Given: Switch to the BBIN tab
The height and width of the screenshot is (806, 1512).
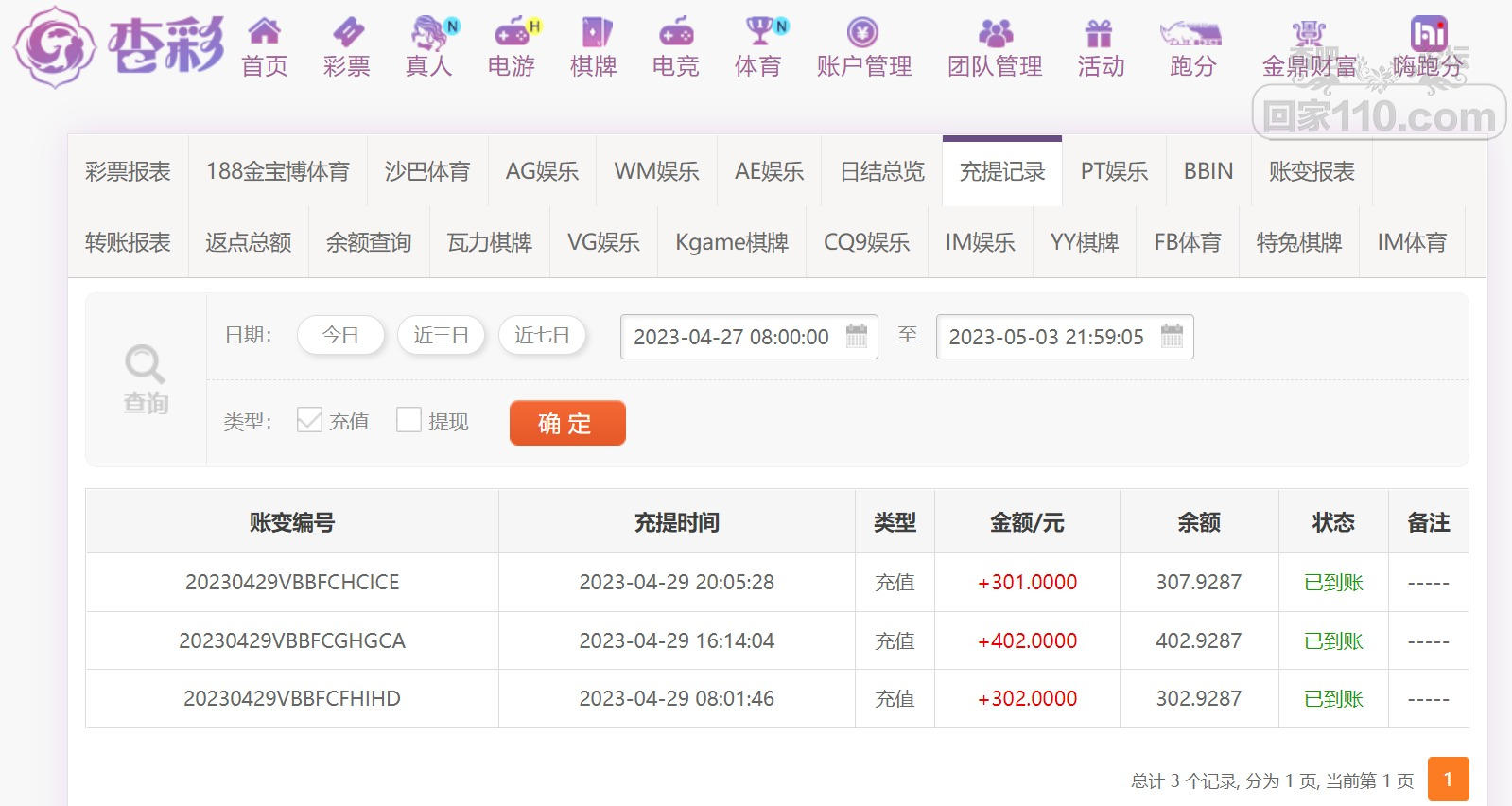Looking at the screenshot, I should tap(1208, 171).
